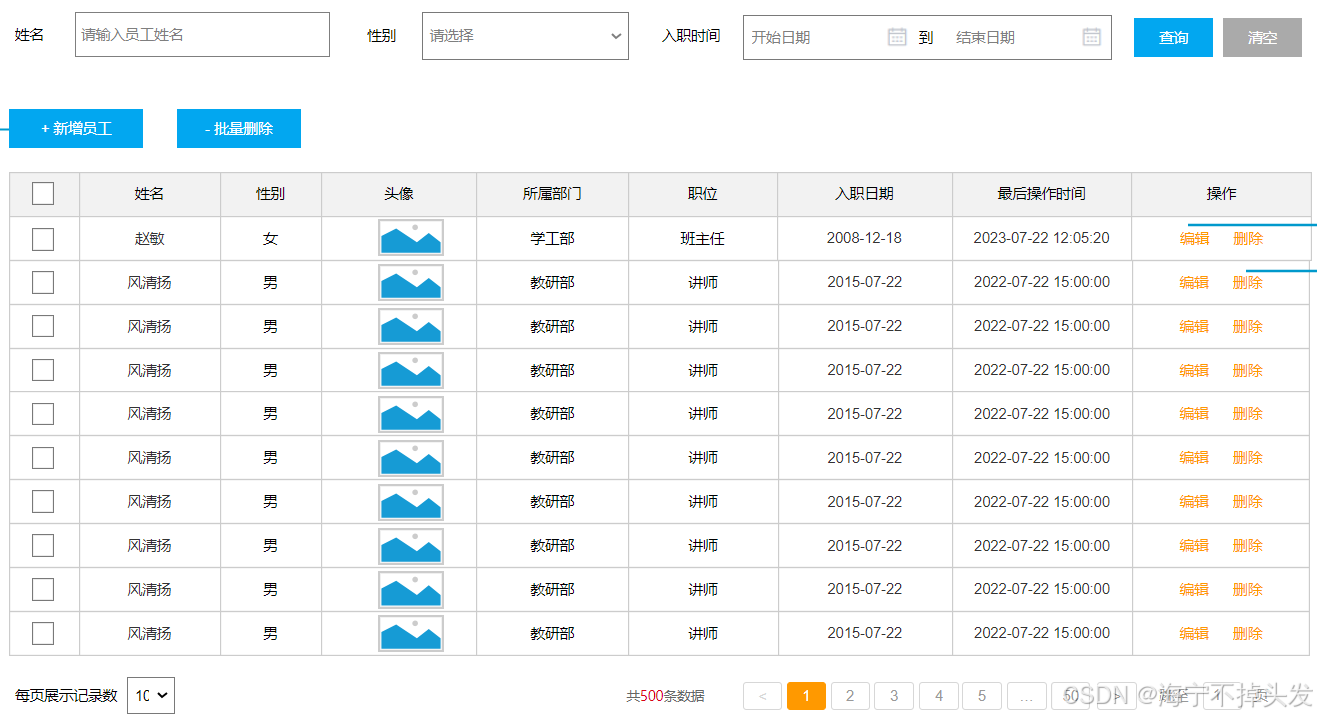
Task: Select the position cell 班主任
Action: [x=703, y=238]
